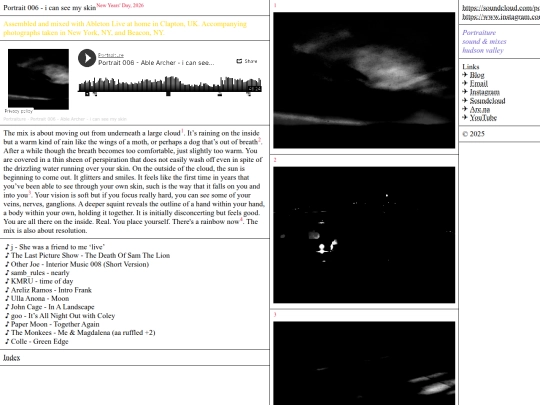Click track 'Other Joe - Interior Music 008'
The image size is (540, 405).
pos(80,264)
